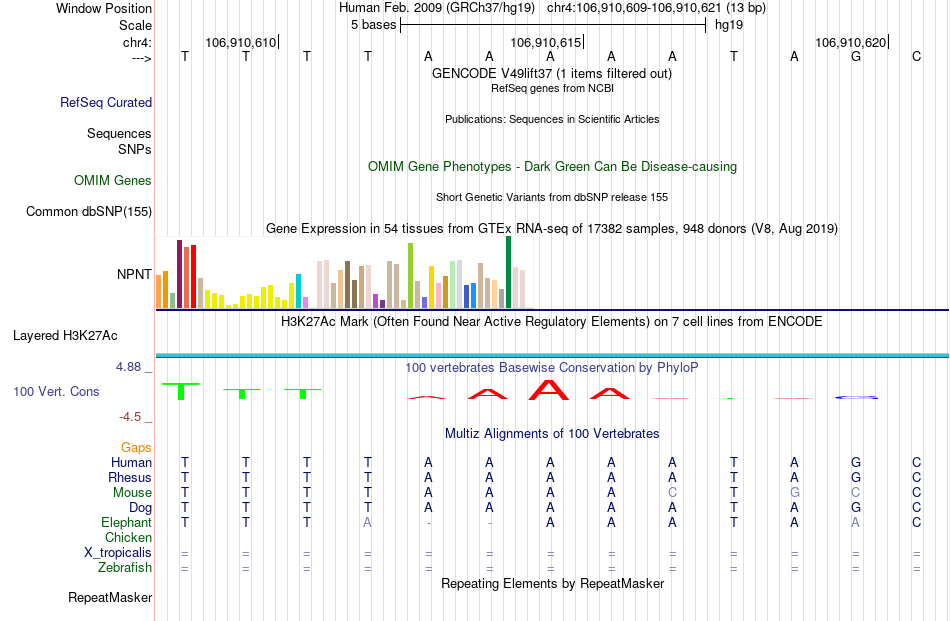
Task: Click the SNPs track label
Action: tap(135, 149)
